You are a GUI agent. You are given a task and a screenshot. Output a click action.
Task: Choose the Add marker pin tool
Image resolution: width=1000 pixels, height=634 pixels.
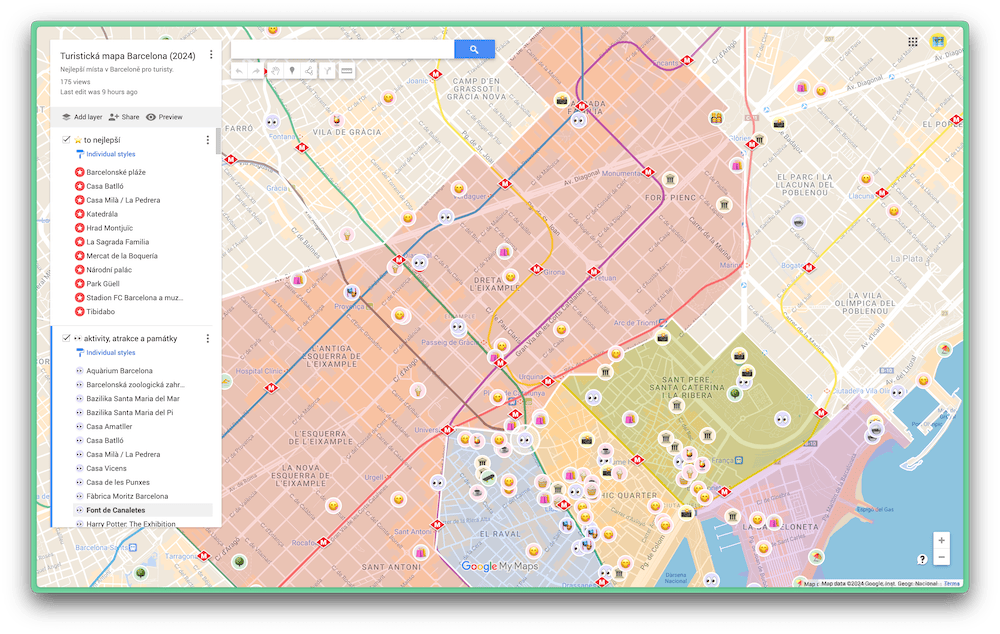tap(292, 71)
